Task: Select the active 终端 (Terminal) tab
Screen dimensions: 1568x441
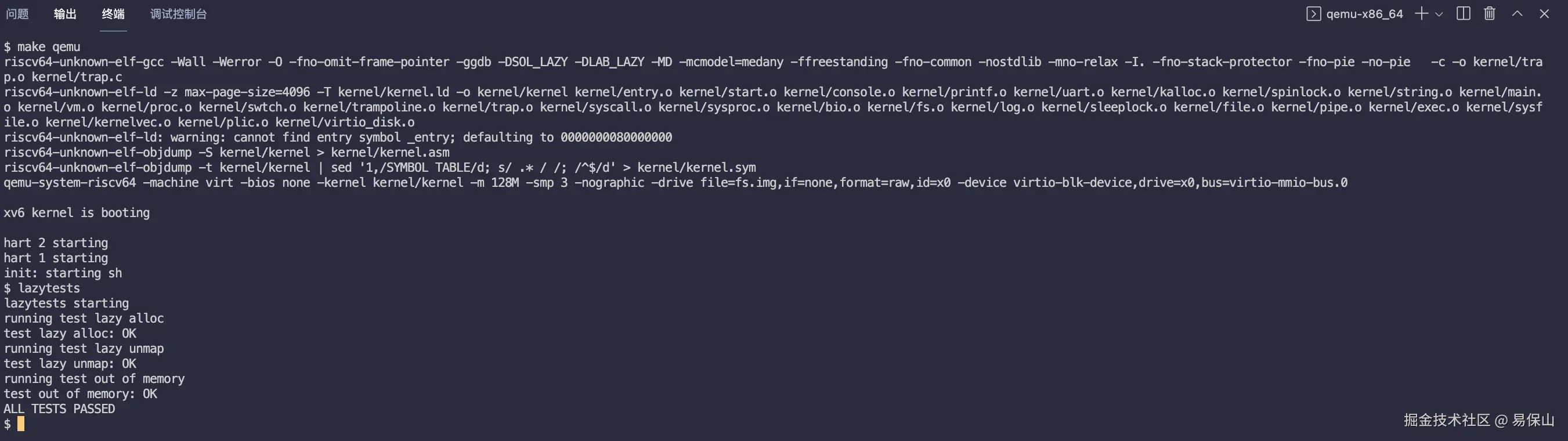Action: [x=113, y=13]
